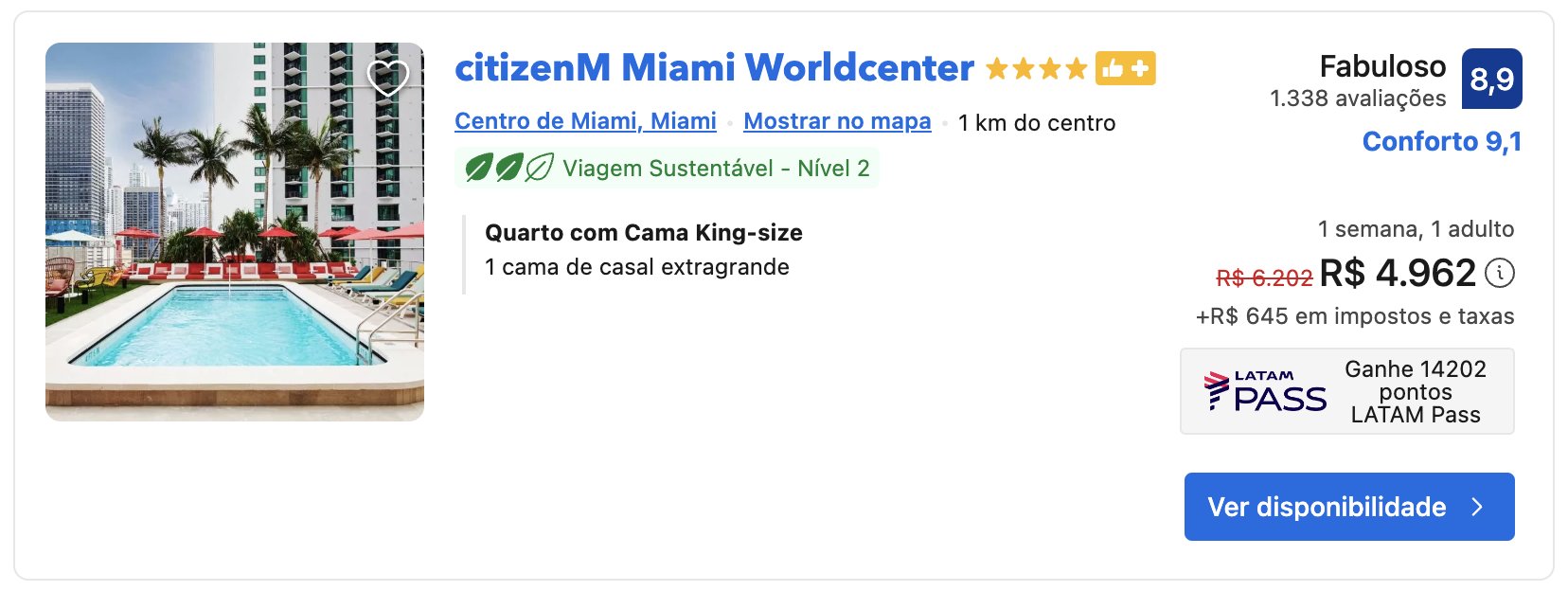Open the hotel pool photo thumbnail
1568x591 pixels.
coord(235,232)
